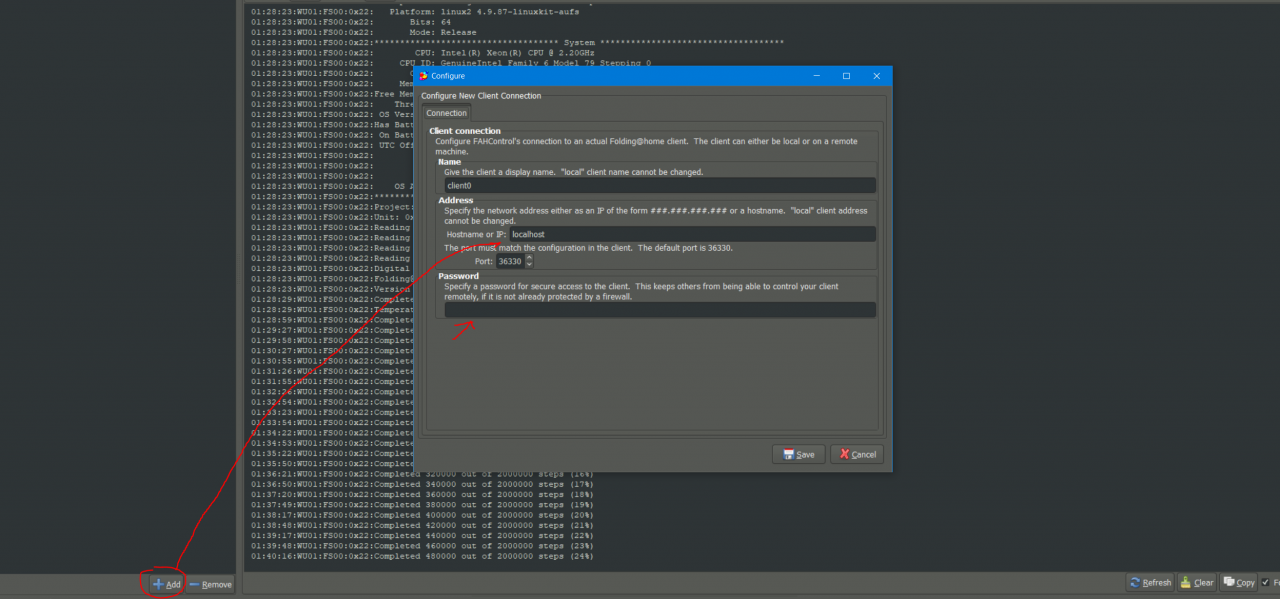Close the Configure dialog window
The image size is (1280, 599).
tap(877, 76)
